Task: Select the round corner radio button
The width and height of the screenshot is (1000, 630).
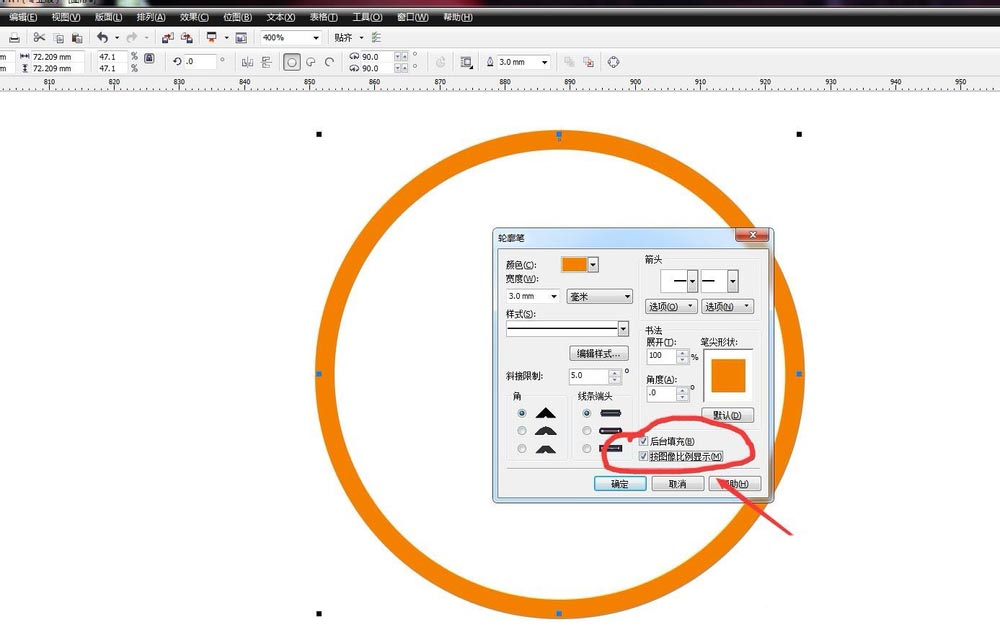Action: (x=522, y=431)
